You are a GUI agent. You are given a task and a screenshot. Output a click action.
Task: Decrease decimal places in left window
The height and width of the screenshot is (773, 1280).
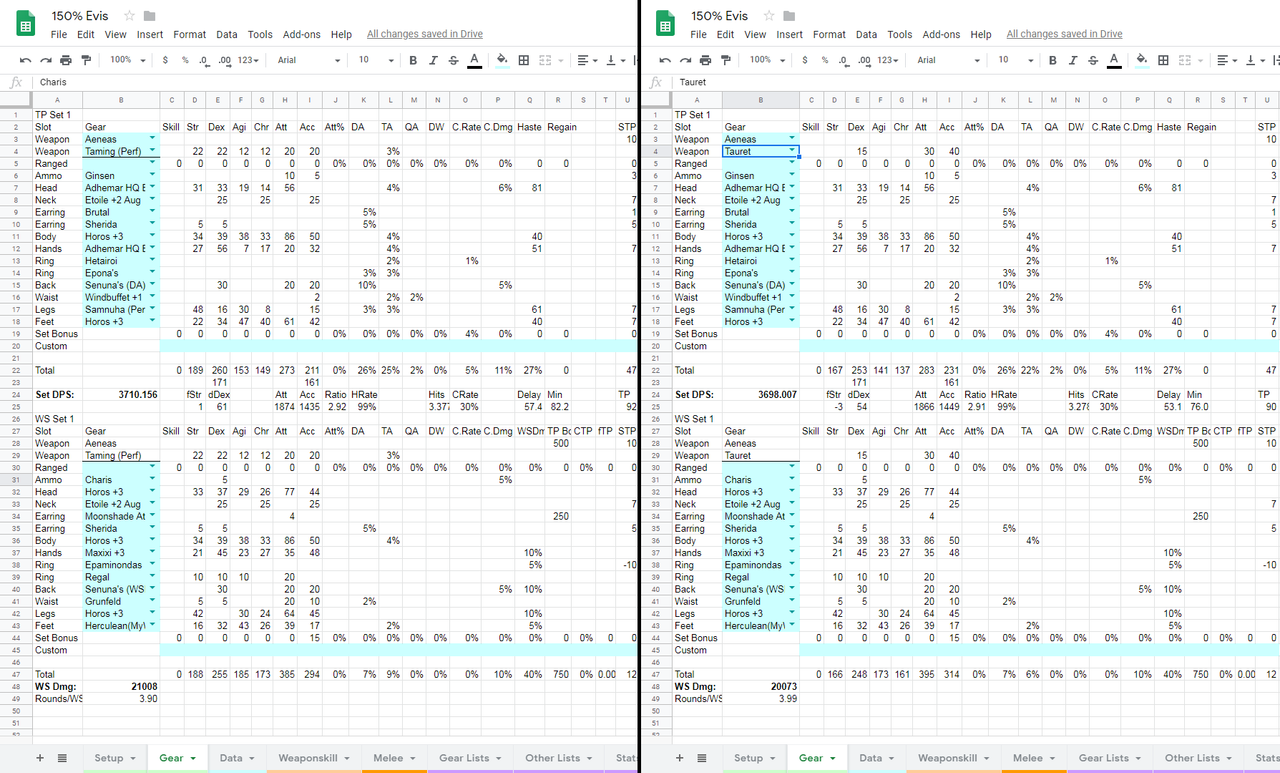coord(204,60)
